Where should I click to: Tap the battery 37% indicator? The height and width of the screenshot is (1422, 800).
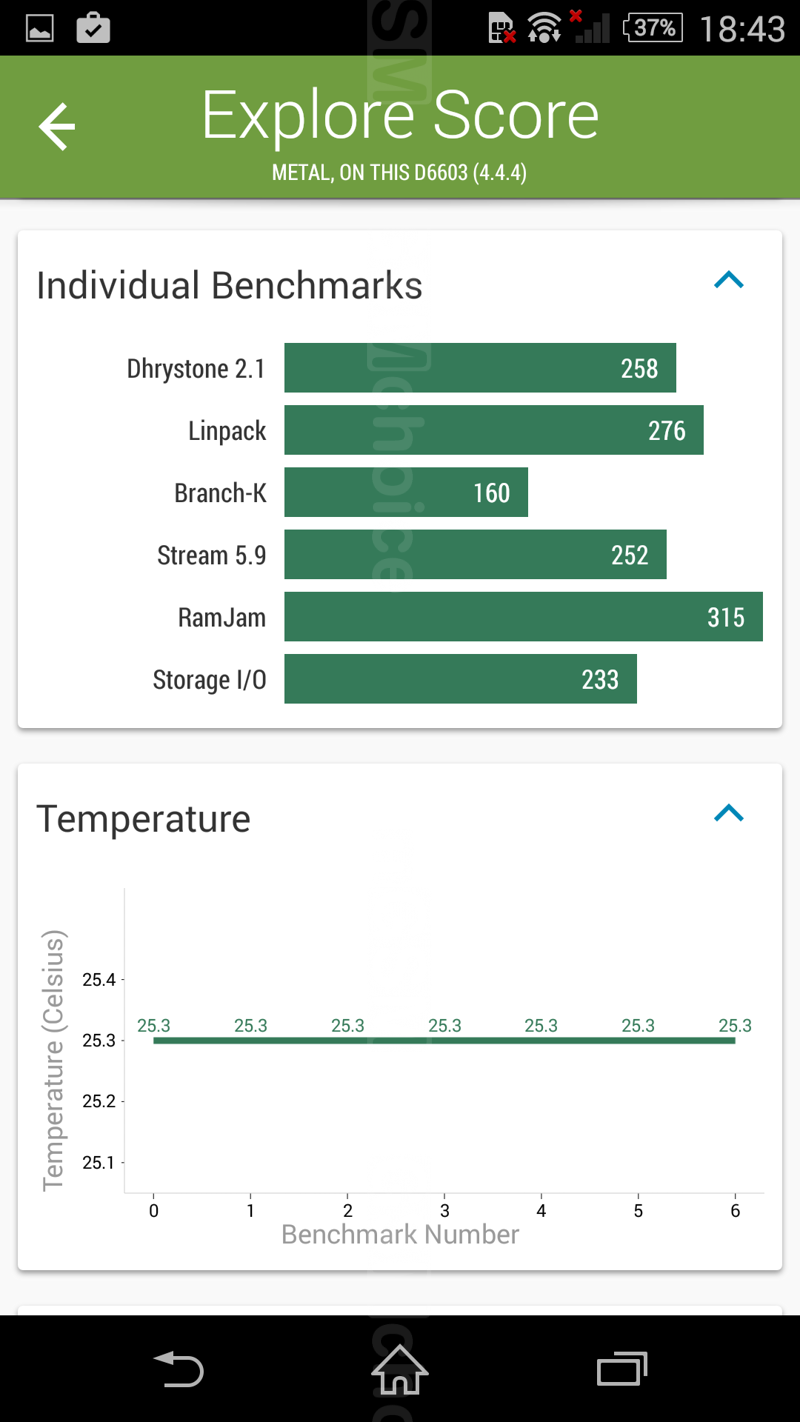click(652, 28)
